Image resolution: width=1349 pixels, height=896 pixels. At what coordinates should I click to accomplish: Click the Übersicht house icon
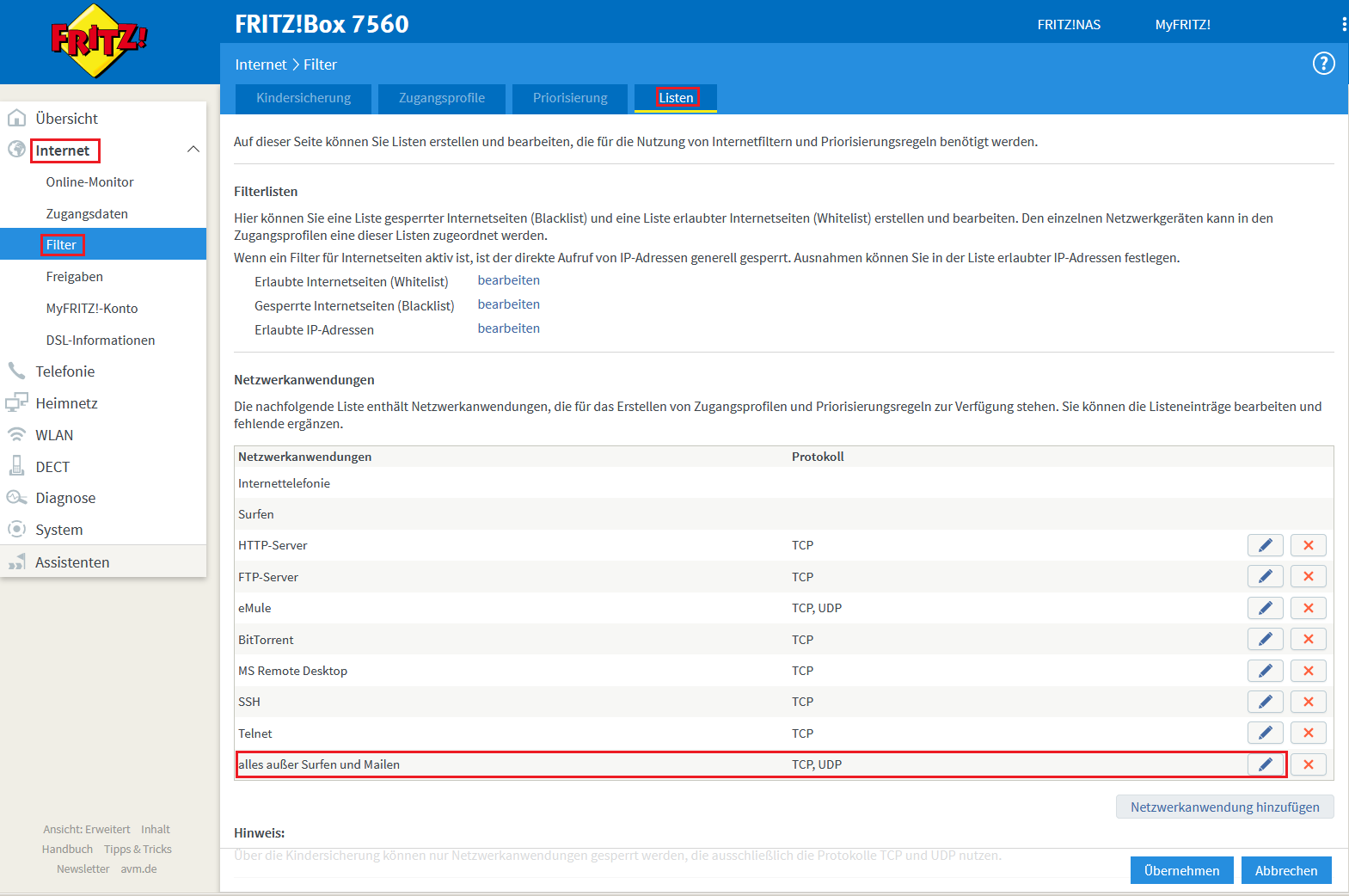coord(16,118)
